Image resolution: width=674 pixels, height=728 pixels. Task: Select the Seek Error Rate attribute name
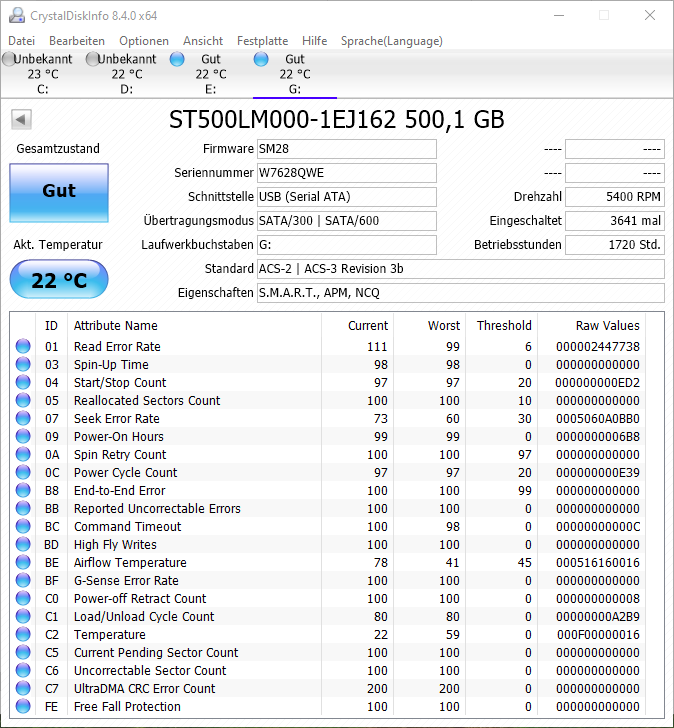coord(117,419)
